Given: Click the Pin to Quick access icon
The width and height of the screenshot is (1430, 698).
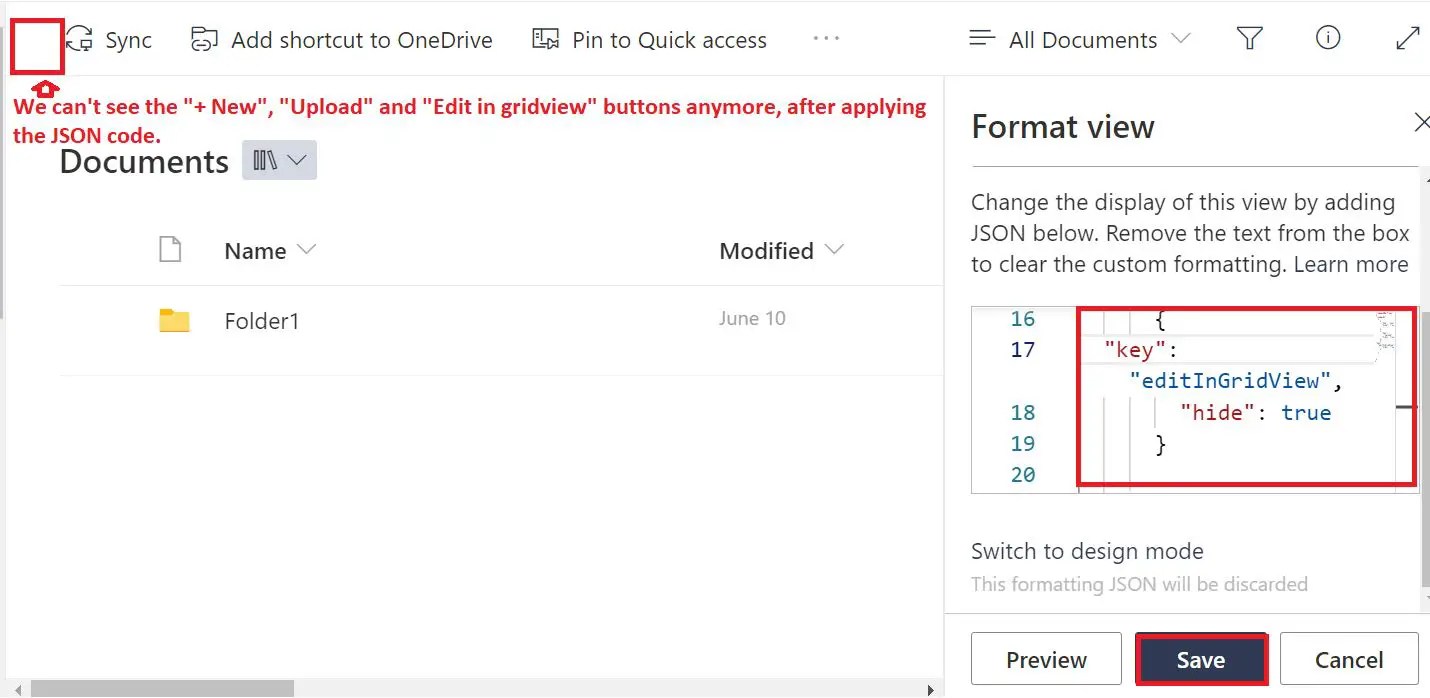Looking at the screenshot, I should pyautogui.click(x=545, y=38).
